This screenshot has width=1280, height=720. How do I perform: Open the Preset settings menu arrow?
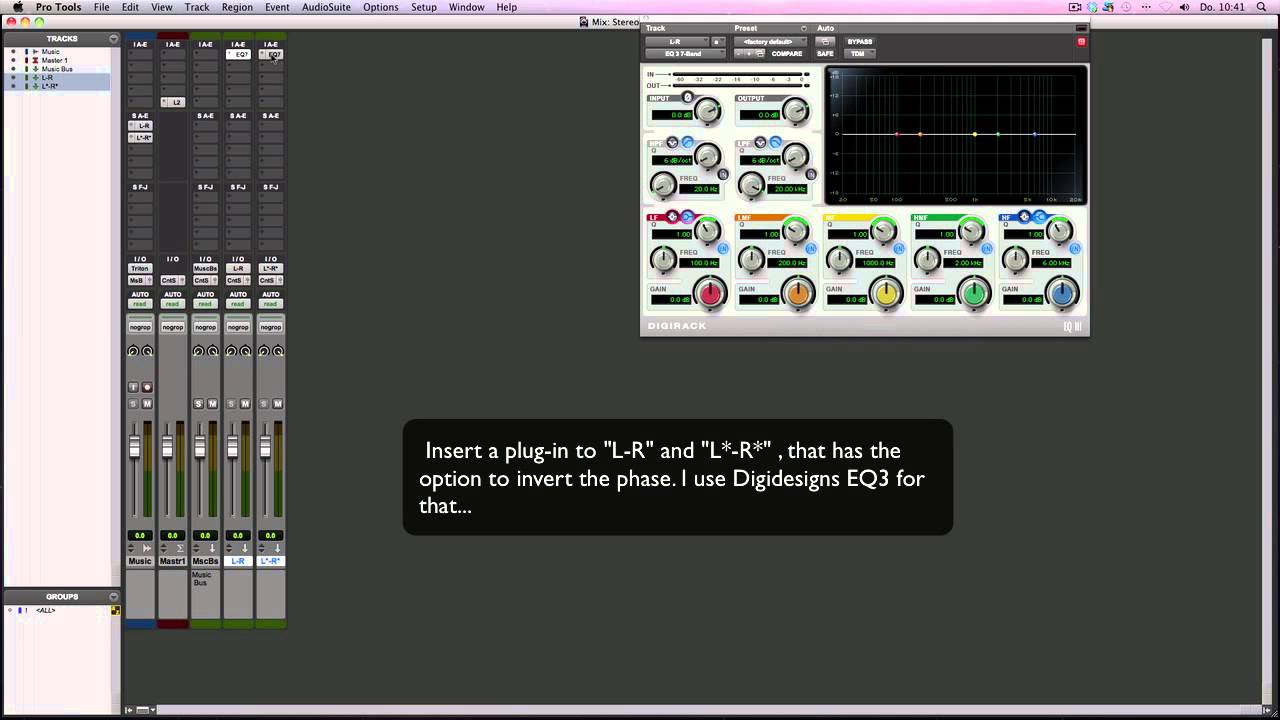coord(804,28)
